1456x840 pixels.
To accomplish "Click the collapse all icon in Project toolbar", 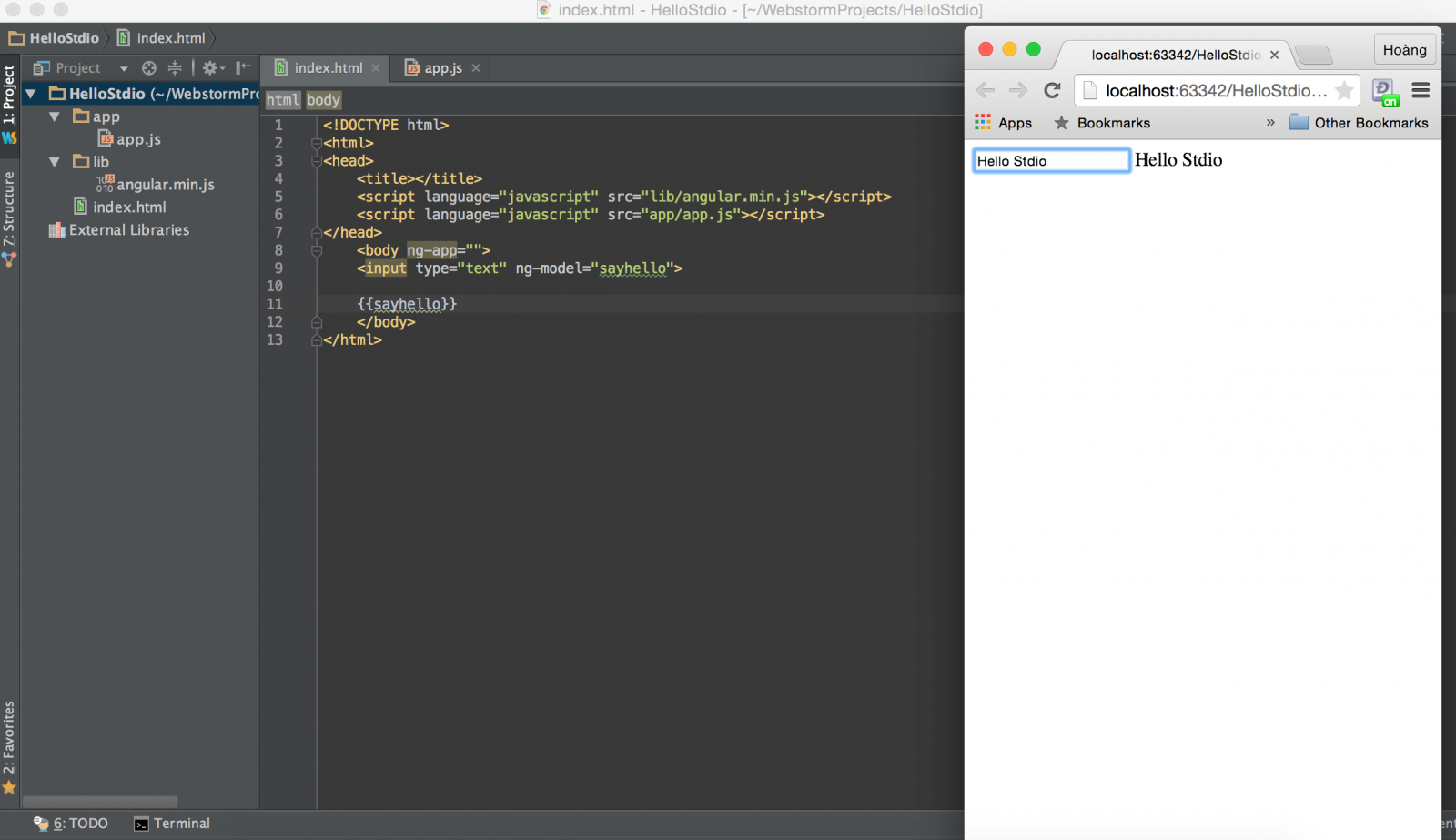I will tap(175, 68).
